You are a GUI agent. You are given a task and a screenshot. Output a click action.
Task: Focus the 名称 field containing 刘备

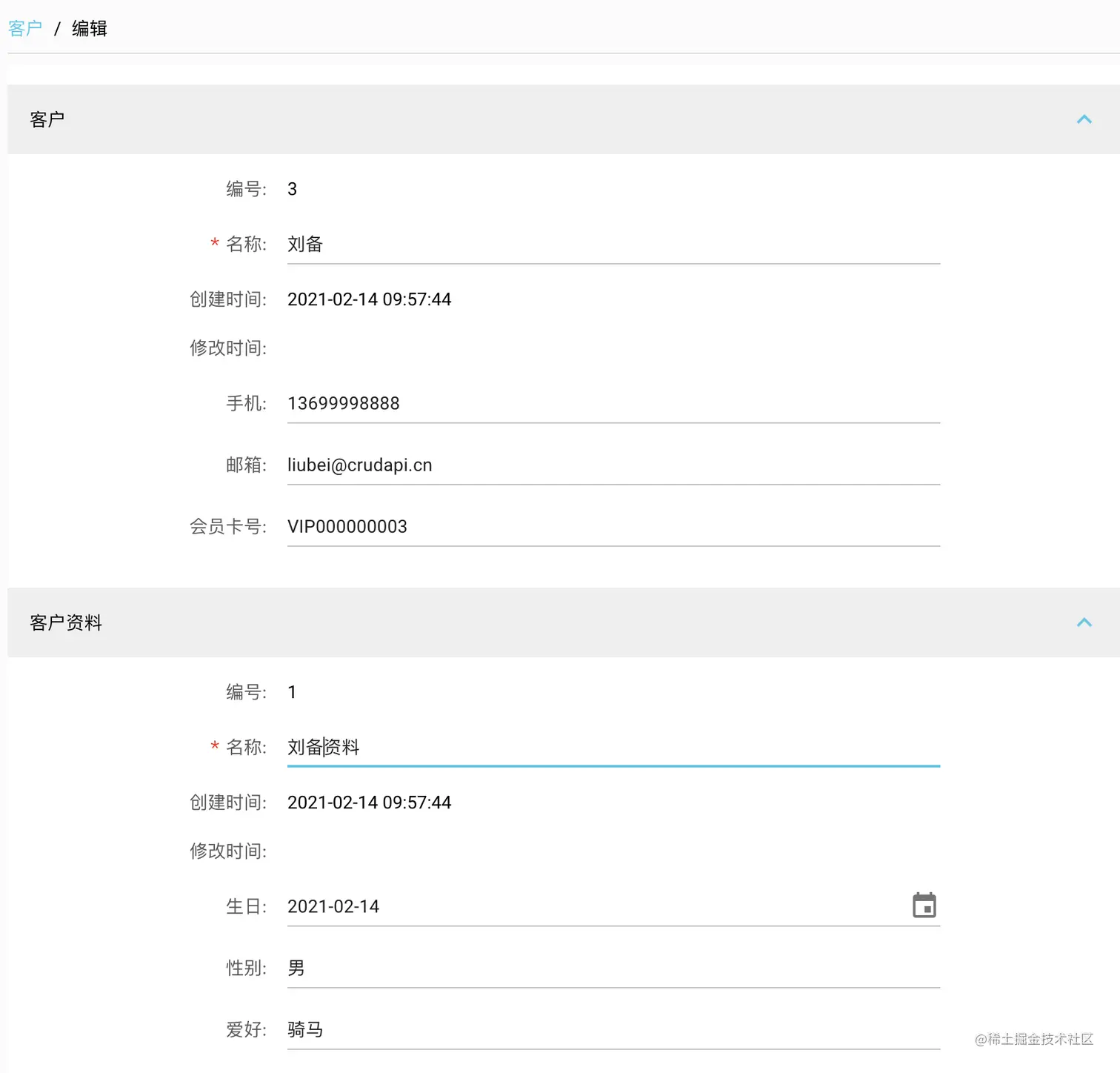click(x=613, y=245)
